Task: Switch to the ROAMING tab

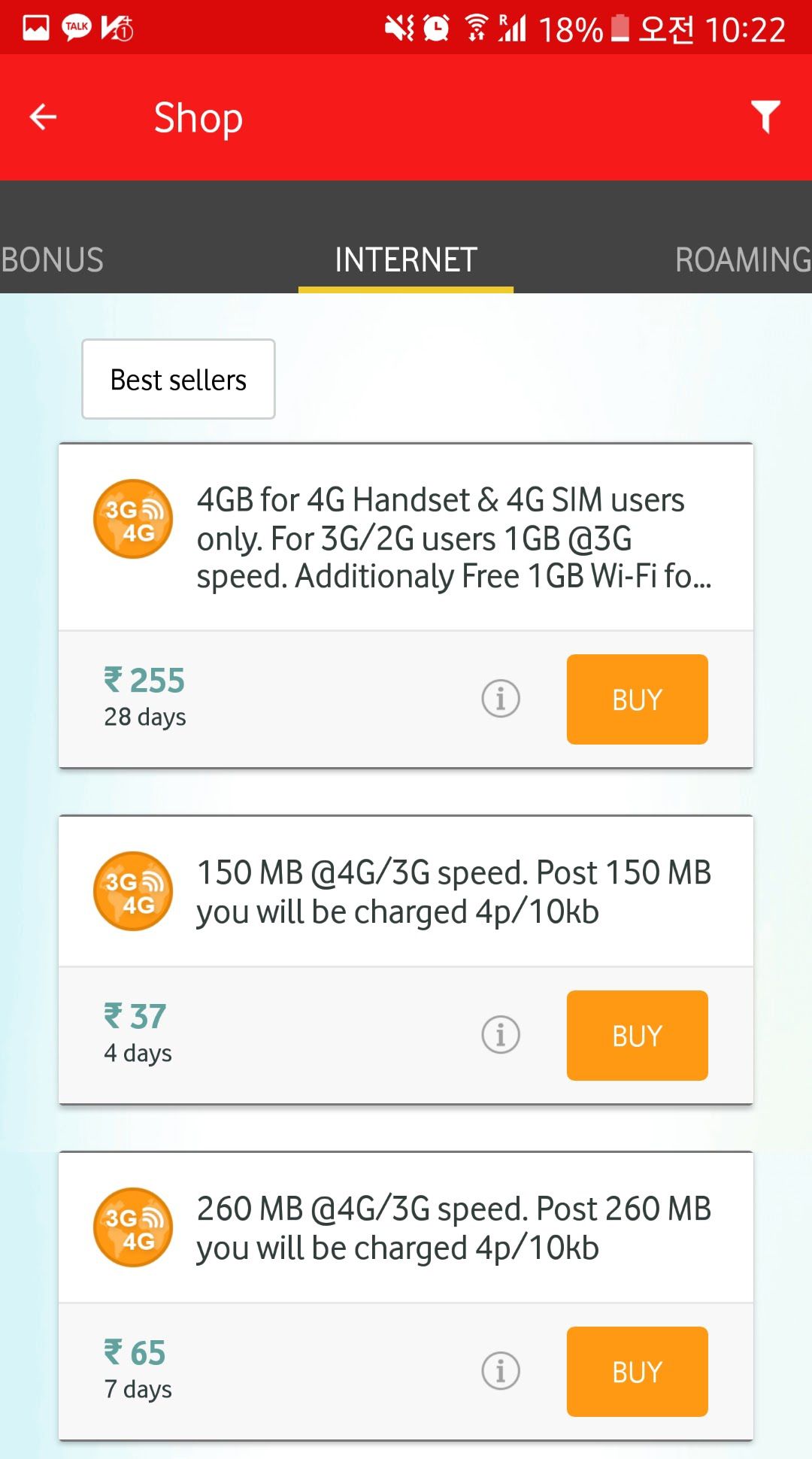Action: (743, 259)
